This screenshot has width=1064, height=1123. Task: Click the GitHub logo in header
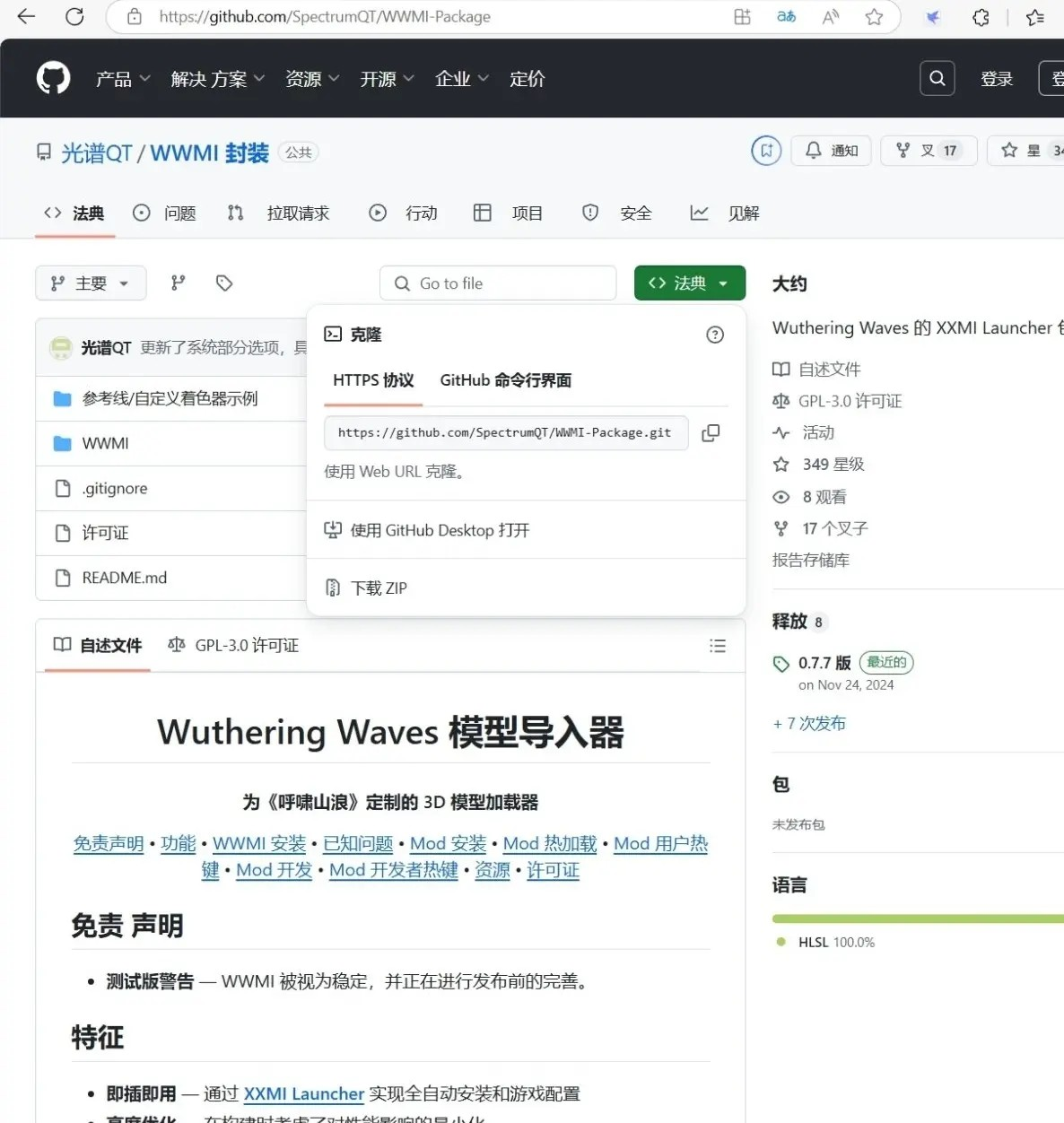(x=53, y=79)
